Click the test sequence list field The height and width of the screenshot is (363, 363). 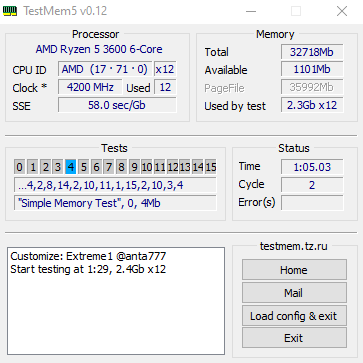pos(115,185)
